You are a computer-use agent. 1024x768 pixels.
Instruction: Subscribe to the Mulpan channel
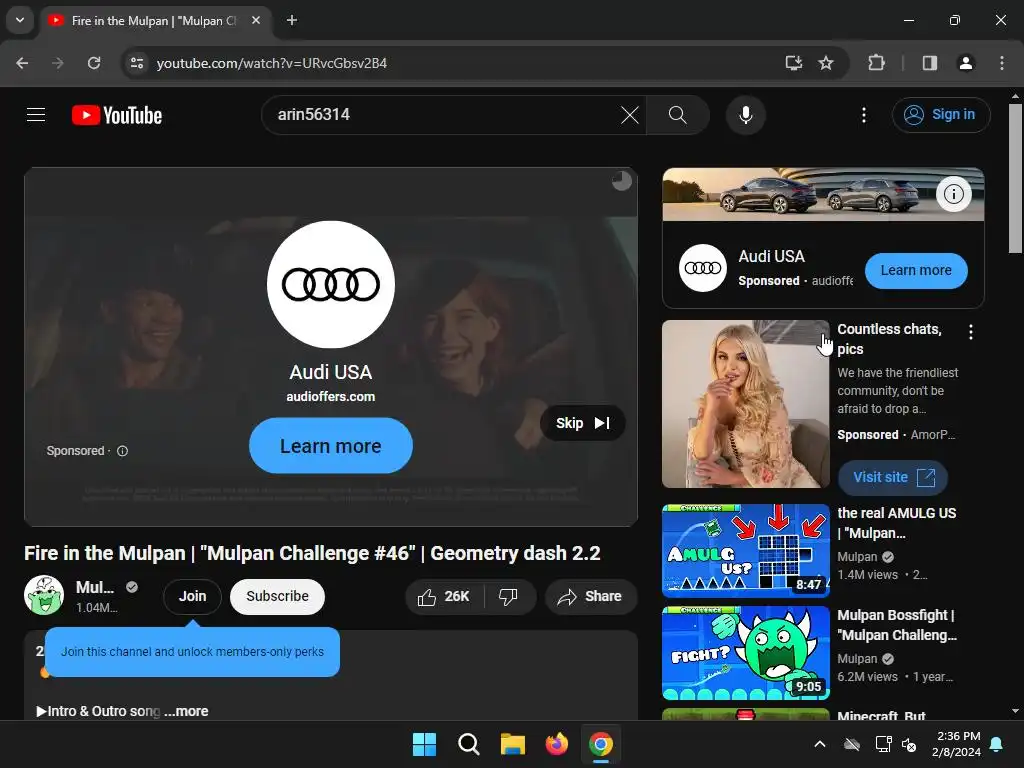(278, 596)
